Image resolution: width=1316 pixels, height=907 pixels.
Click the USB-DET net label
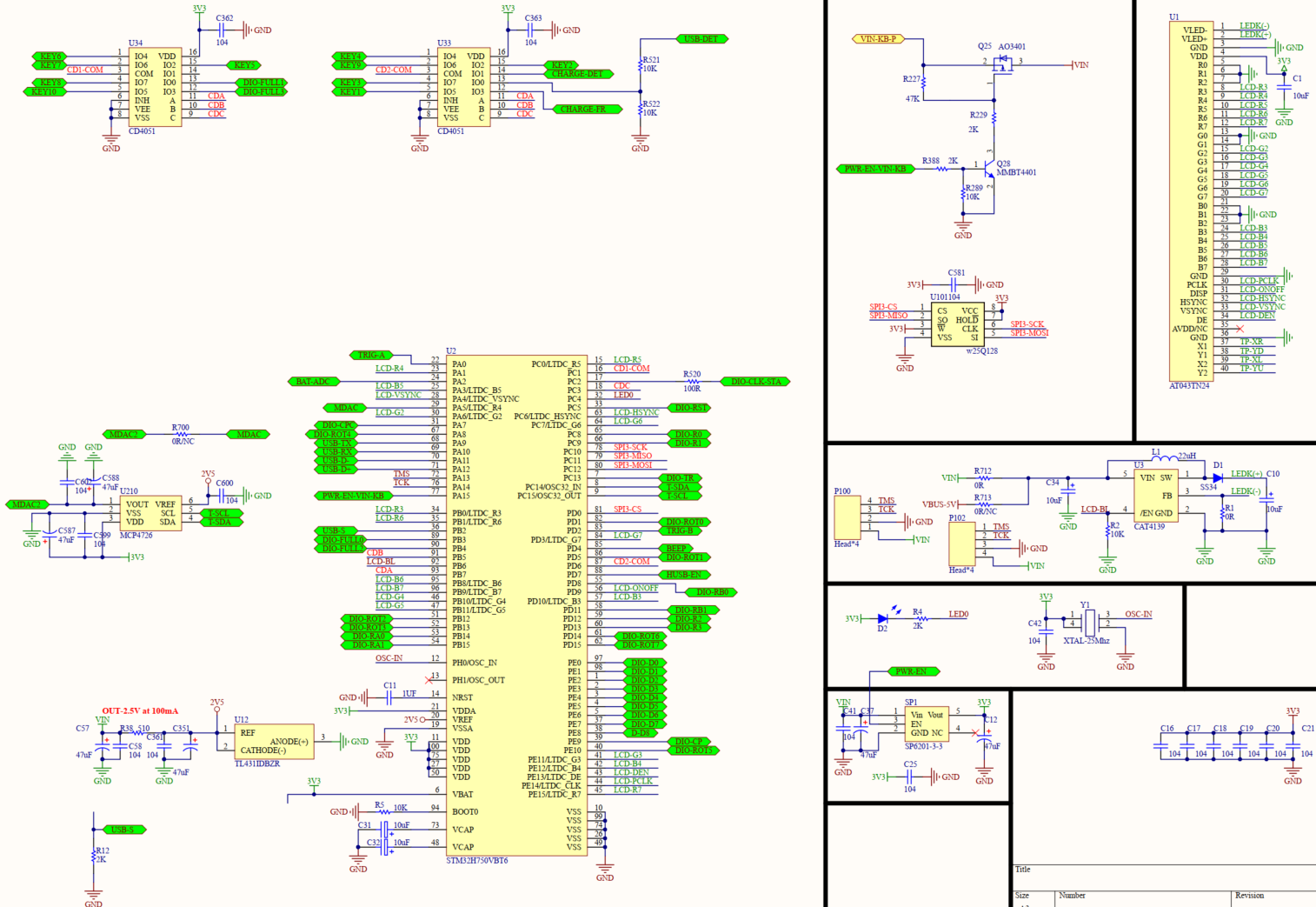pos(700,38)
